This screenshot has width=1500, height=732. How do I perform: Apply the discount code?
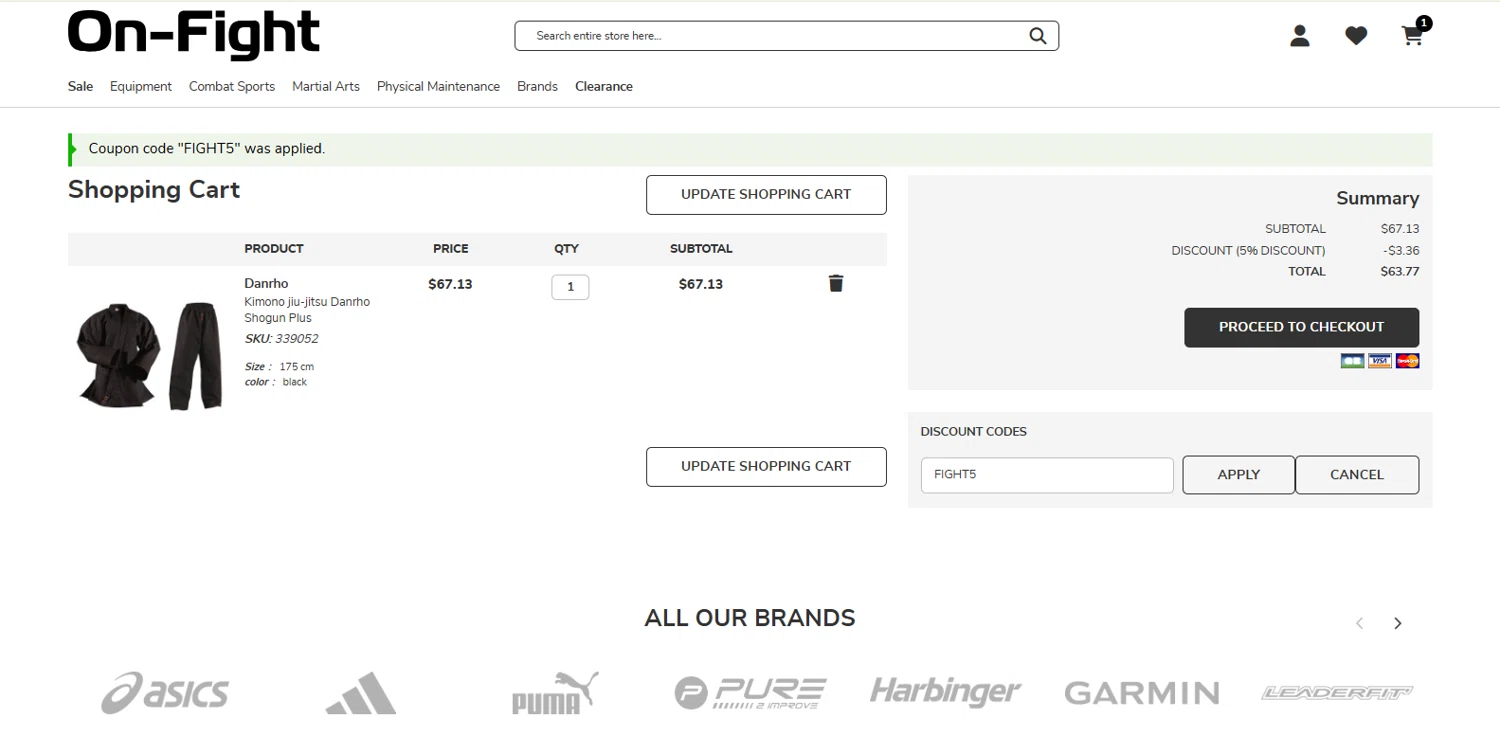[x=1238, y=475]
